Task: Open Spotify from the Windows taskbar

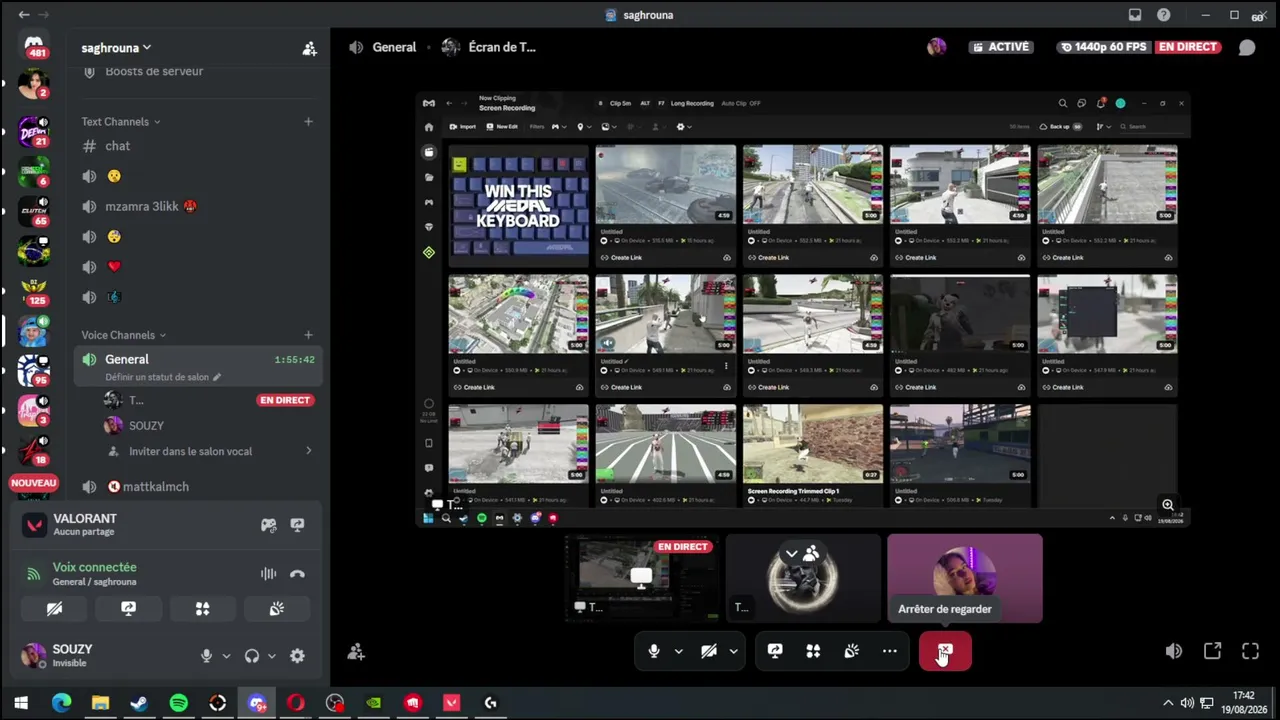Action: coord(178,703)
